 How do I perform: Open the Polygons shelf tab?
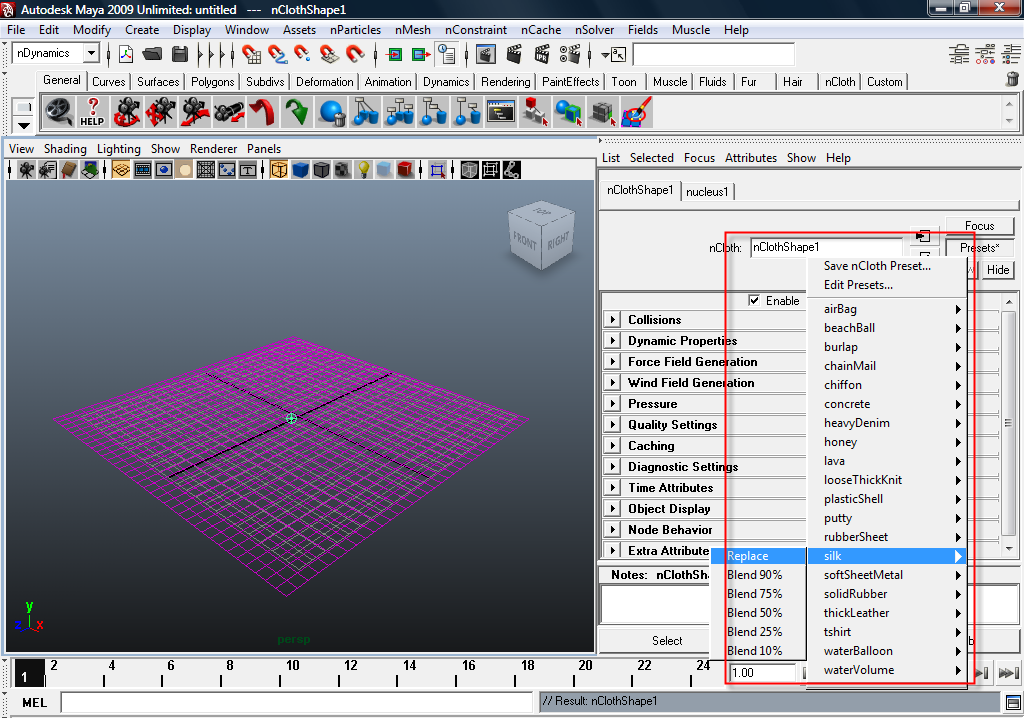(x=212, y=82)
